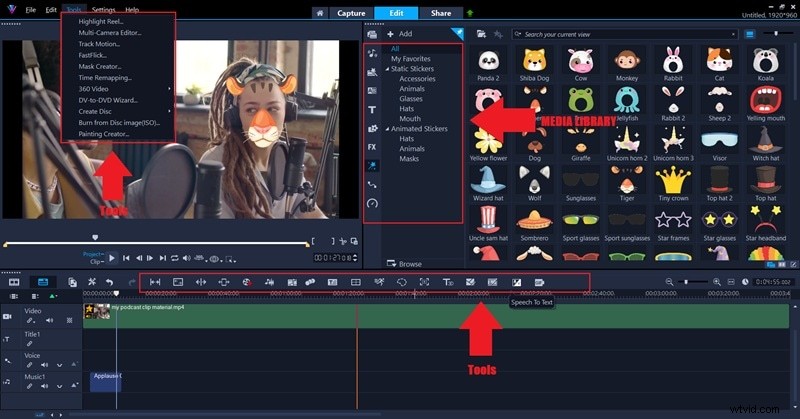Collapse the Animated Stickers category

point(387,129)
